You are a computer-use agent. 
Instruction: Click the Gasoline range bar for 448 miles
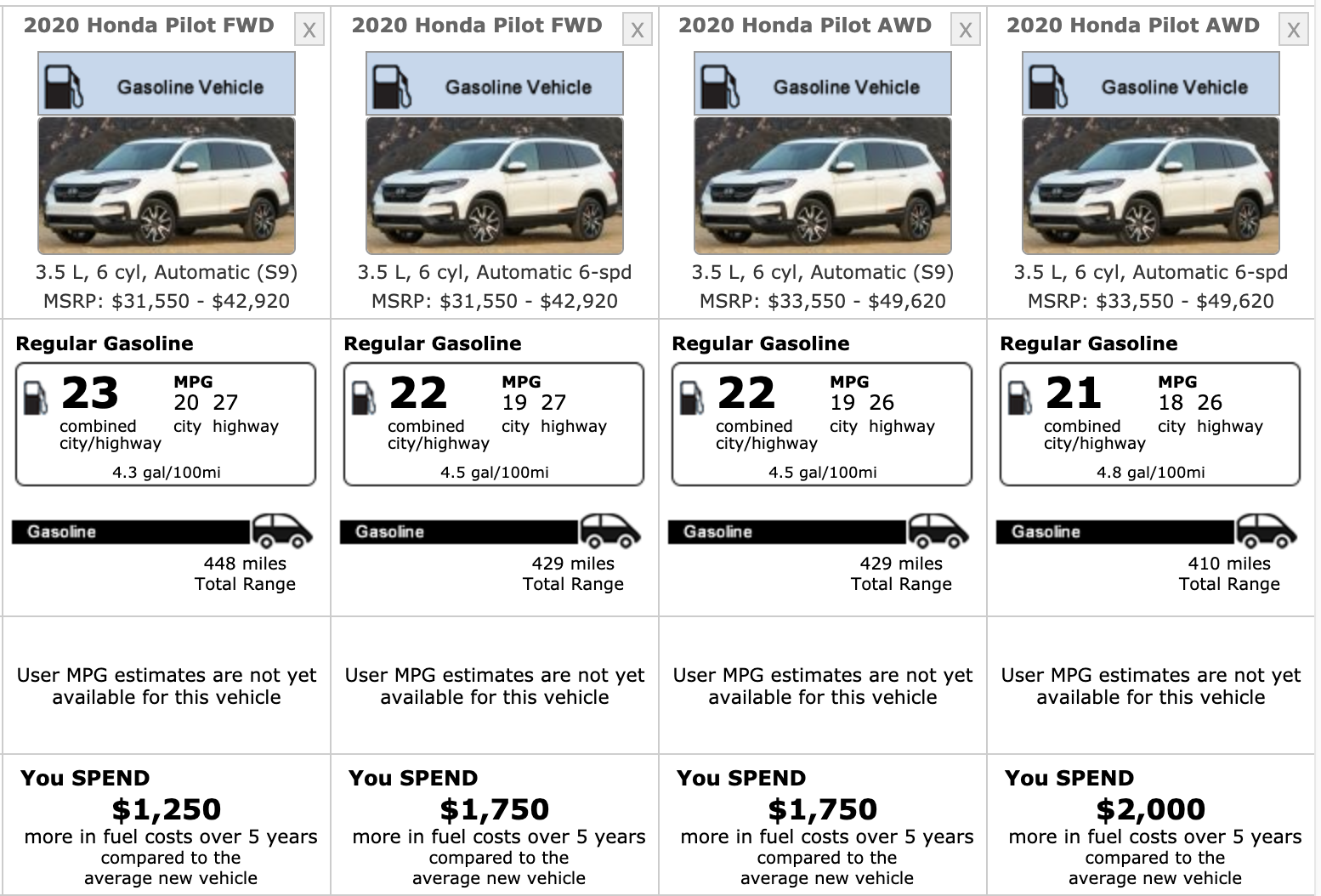tap(132, 532)
